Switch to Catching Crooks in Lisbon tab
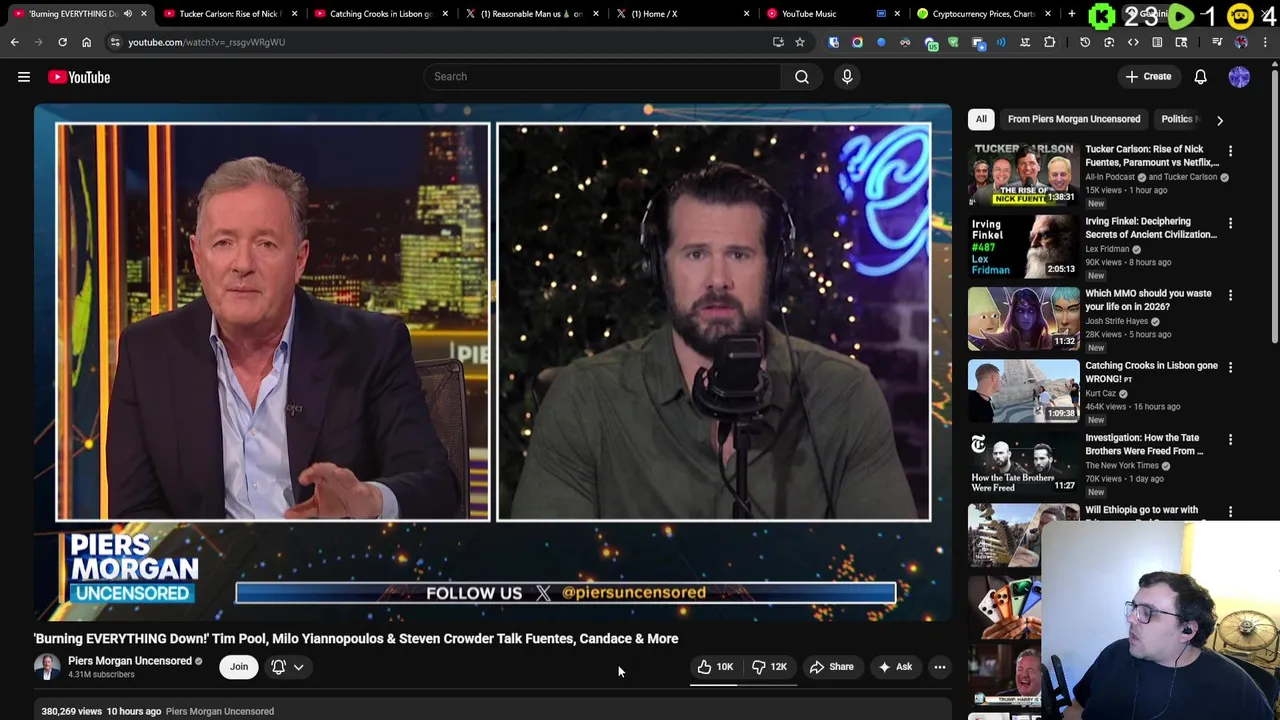 pyautogui.click(x=380, y=14)
